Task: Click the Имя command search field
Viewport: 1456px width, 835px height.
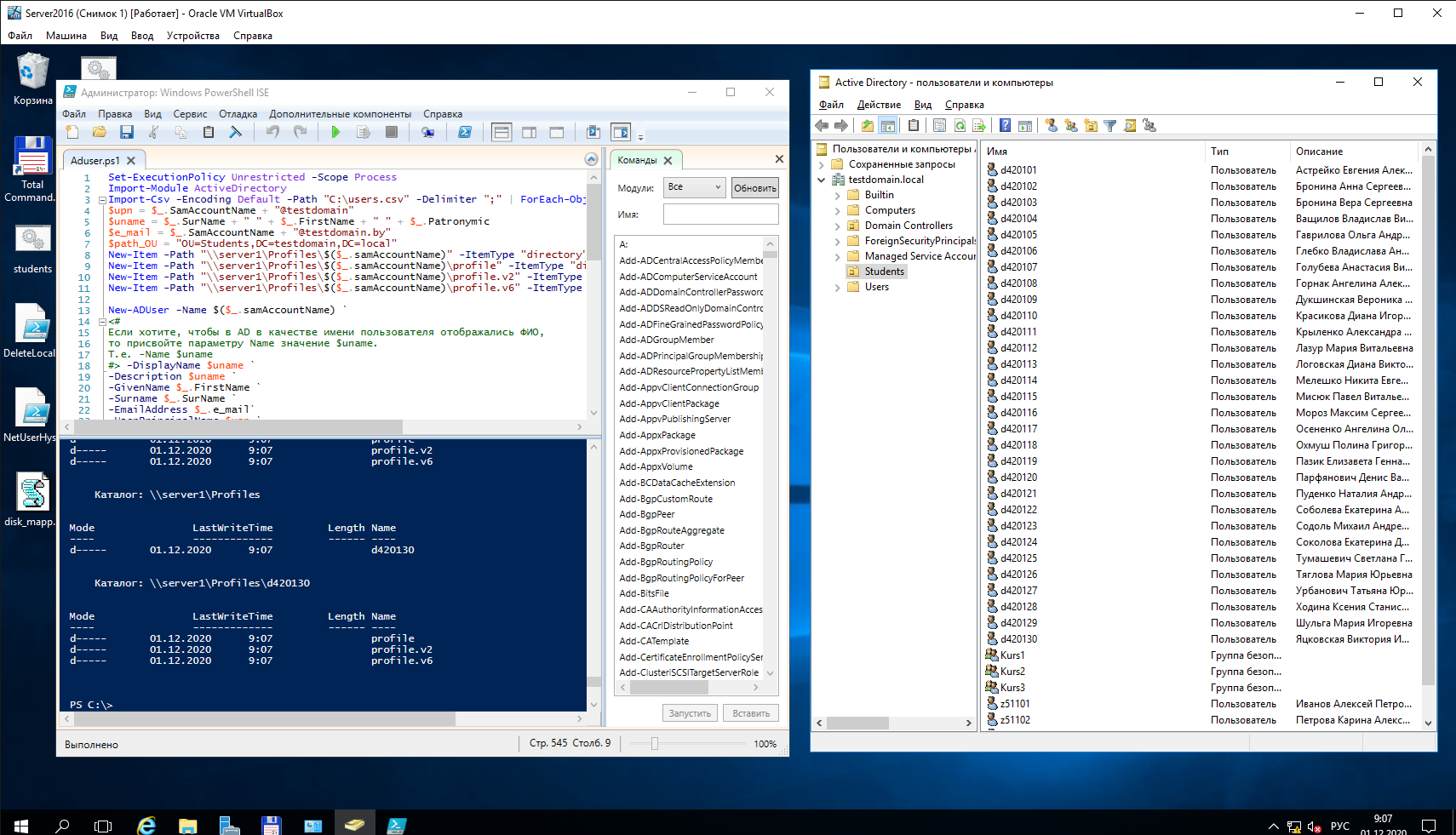Action: click(x=720, y=214)
